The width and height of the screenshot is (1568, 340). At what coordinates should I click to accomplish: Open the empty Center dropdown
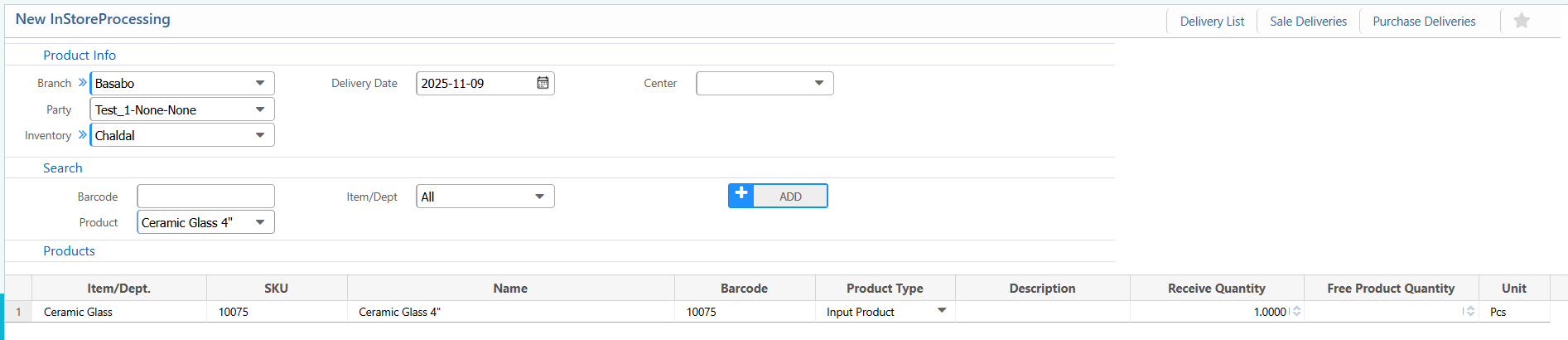click(x=818, y=83)
